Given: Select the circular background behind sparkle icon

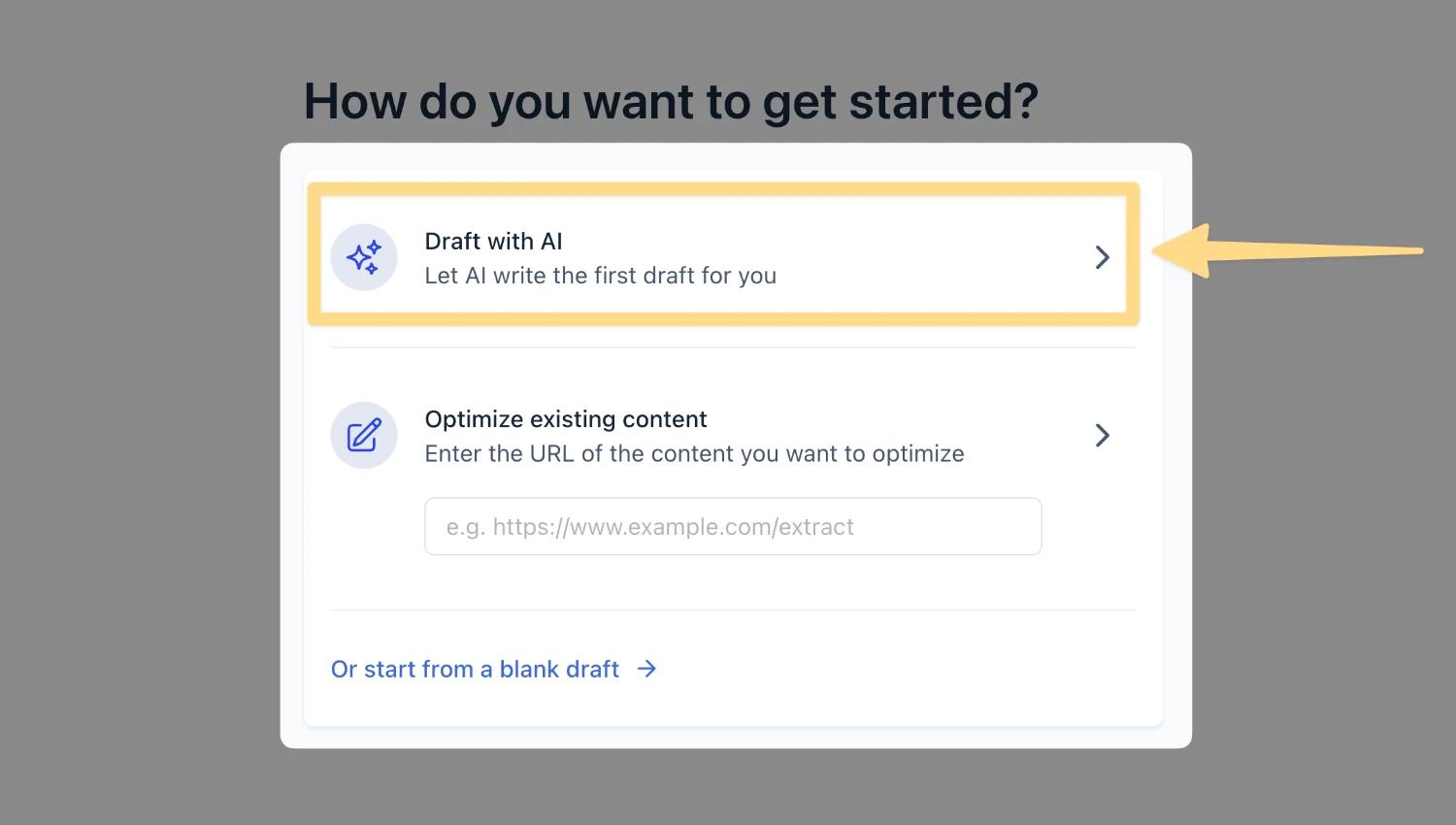Looking at the screenshot, I should (x=364, y=257).
